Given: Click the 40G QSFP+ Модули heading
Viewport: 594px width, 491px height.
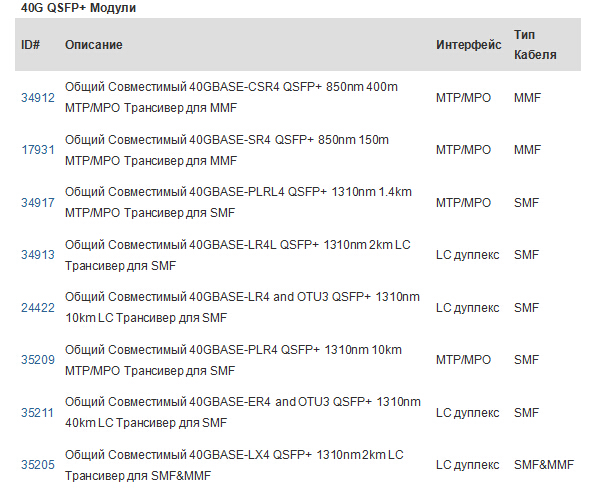Looking at the screenshot, I should (x=78, y=8).
